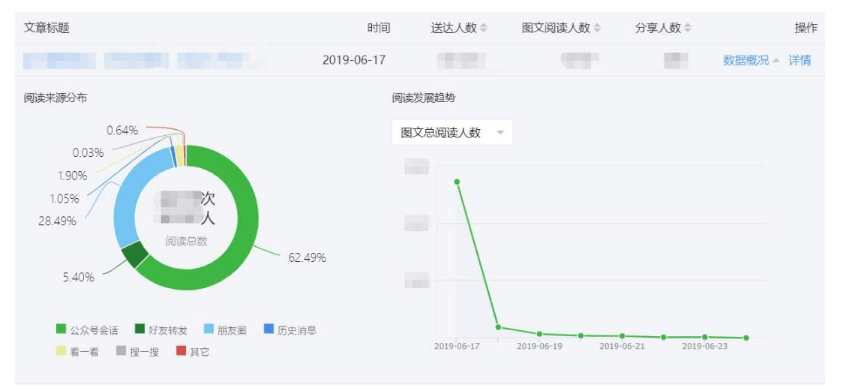Click the 2019-06-19 data point on chart
842x390 pixels.
[x=540, y=334]
